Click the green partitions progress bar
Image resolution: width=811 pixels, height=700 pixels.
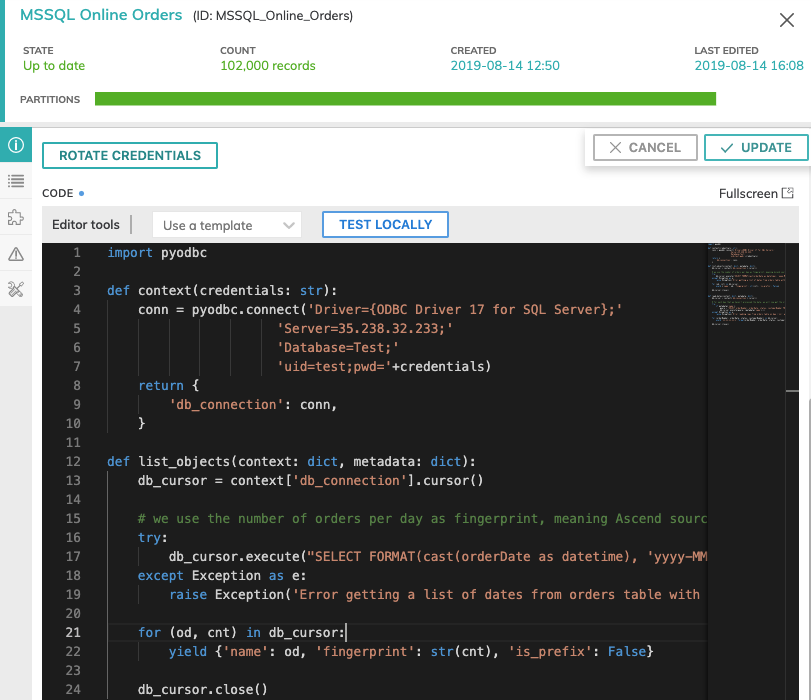coord(405,99)
